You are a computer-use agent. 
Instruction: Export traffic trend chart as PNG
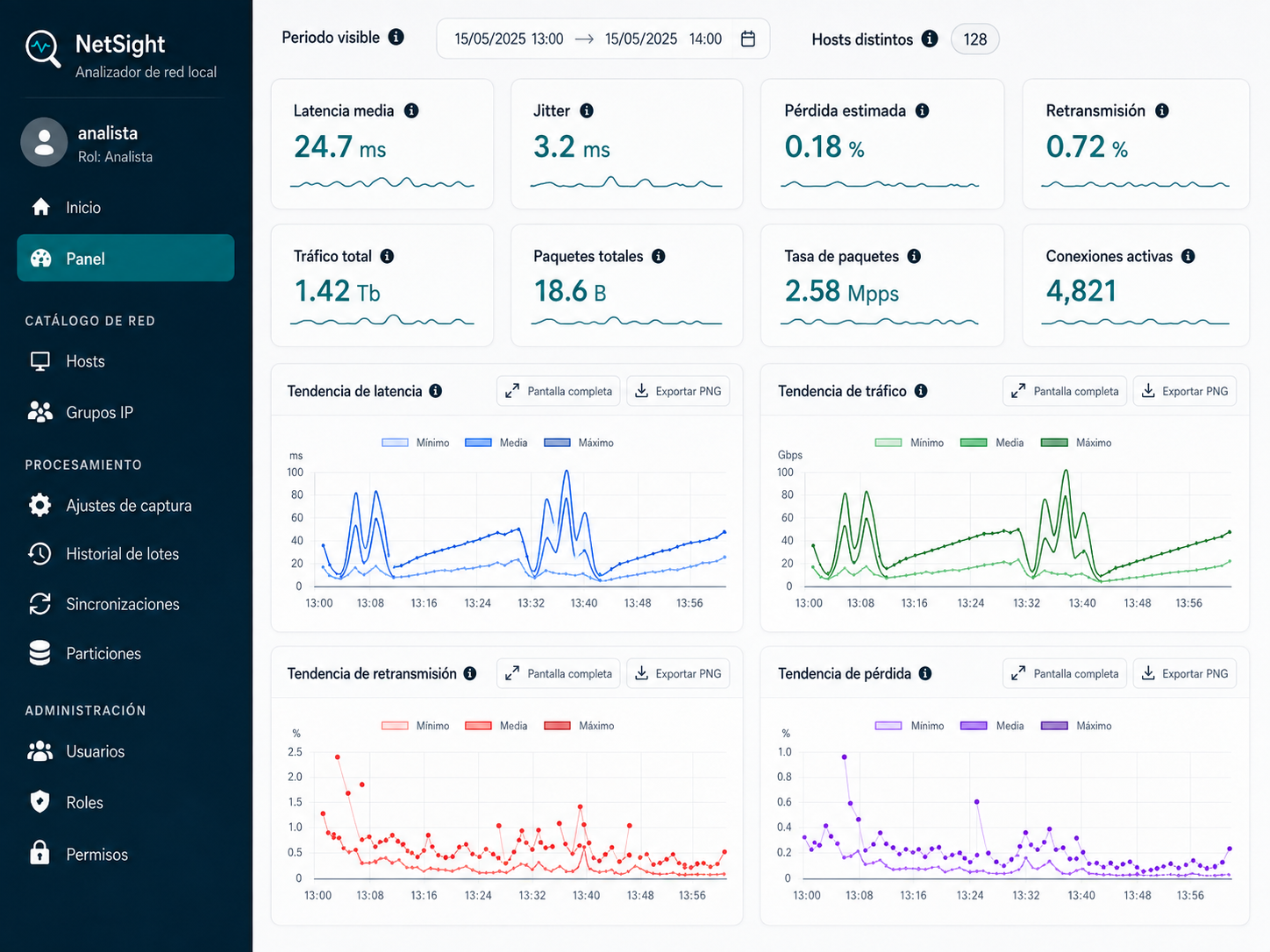(1185, 391)
